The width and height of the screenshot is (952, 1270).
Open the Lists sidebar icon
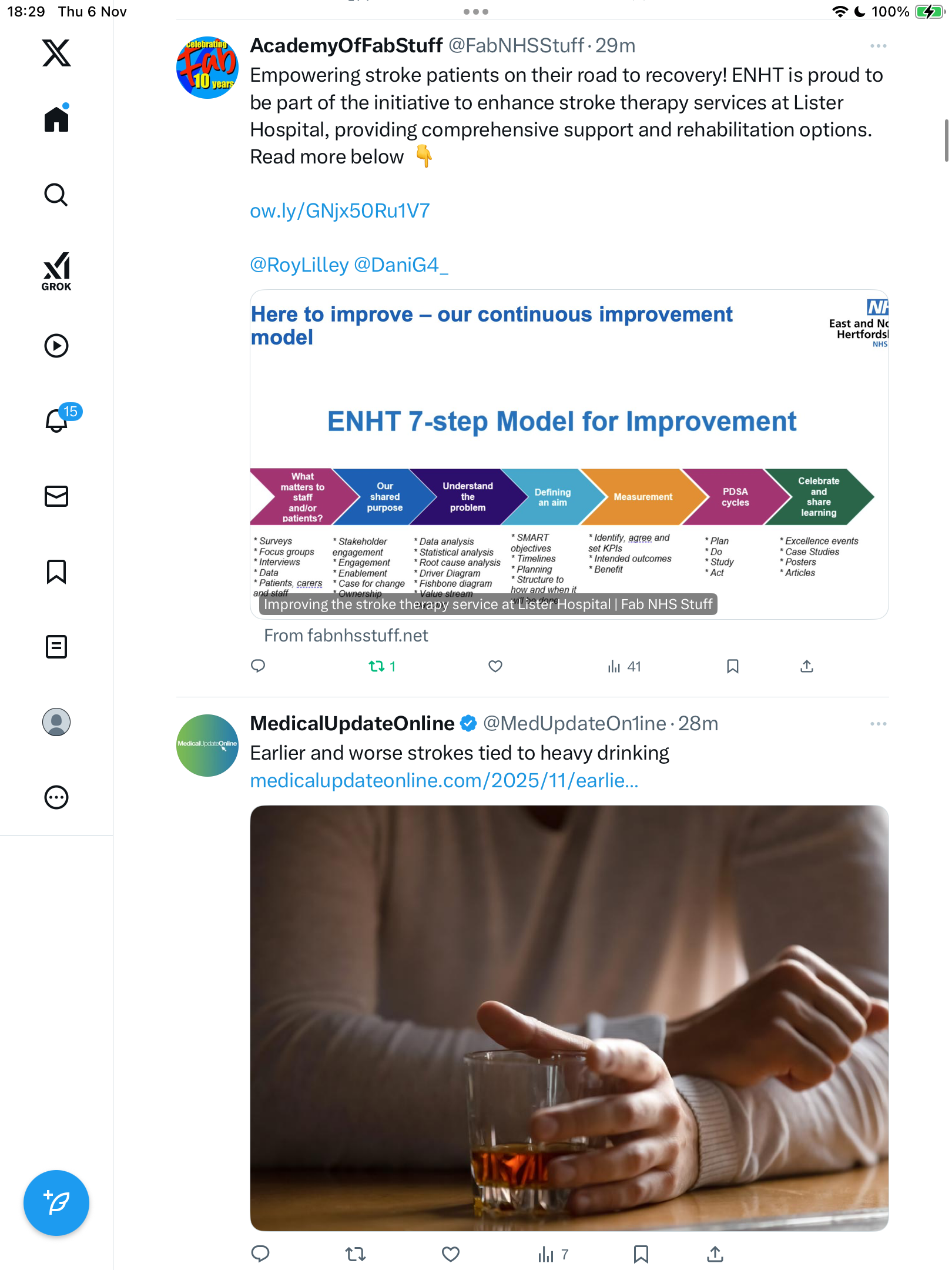click(56, 647)
